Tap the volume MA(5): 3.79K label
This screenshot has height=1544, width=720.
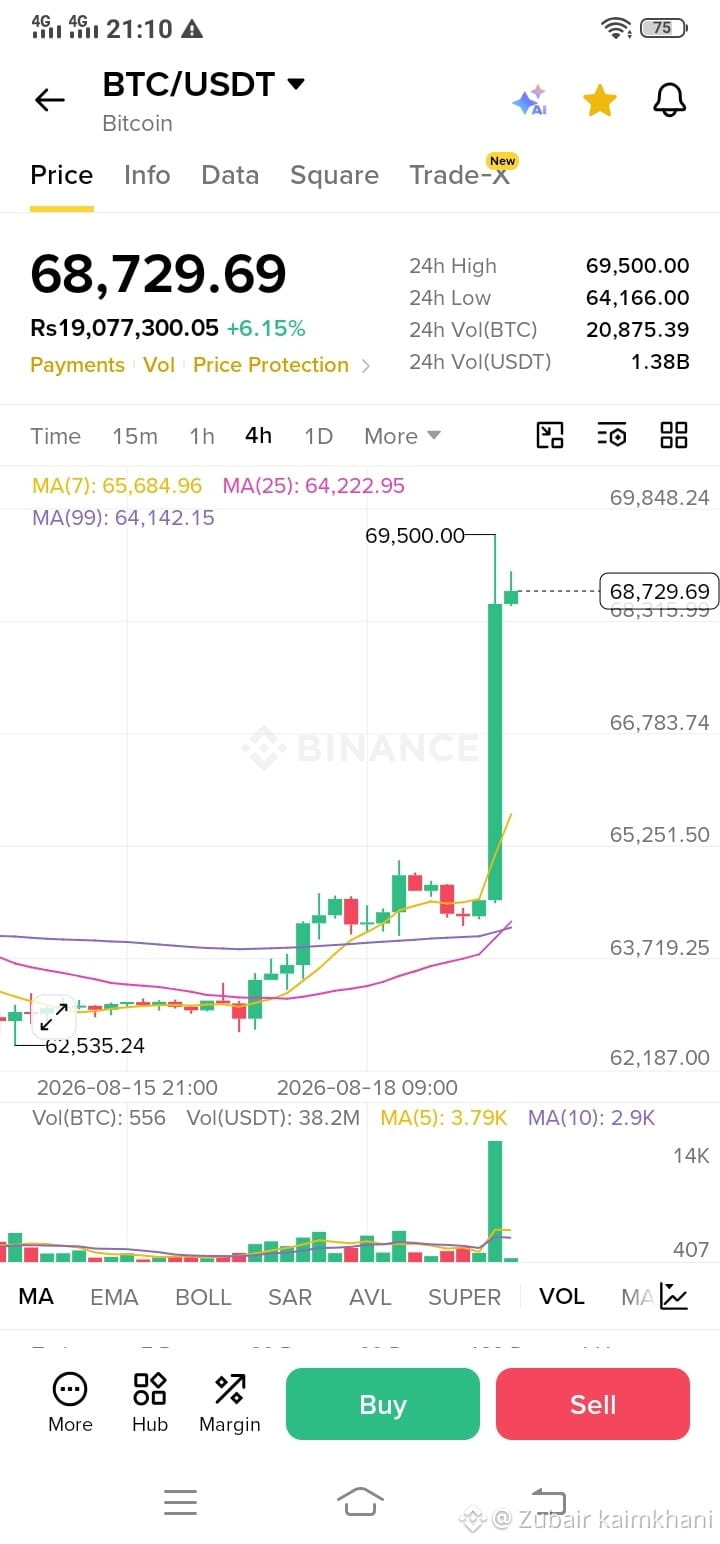tap(444, 1118)
